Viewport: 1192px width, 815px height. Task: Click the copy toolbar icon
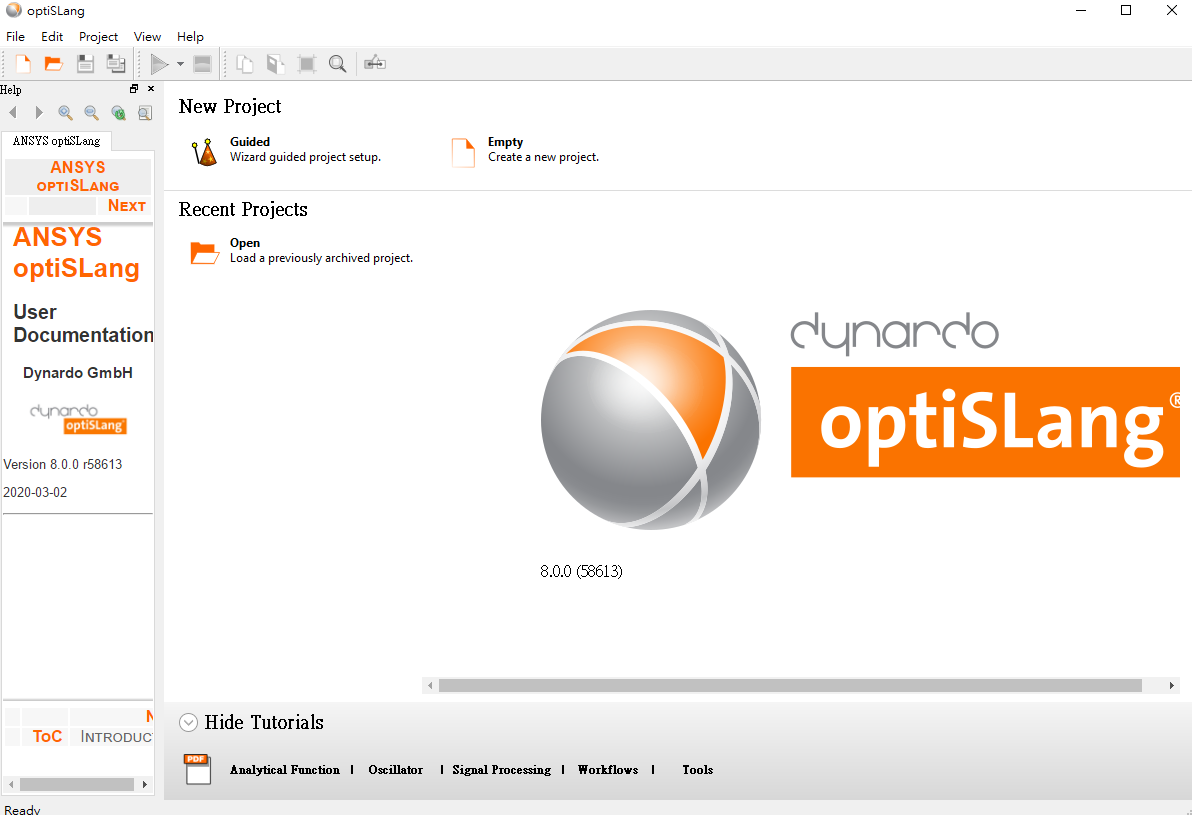(244, 64)
